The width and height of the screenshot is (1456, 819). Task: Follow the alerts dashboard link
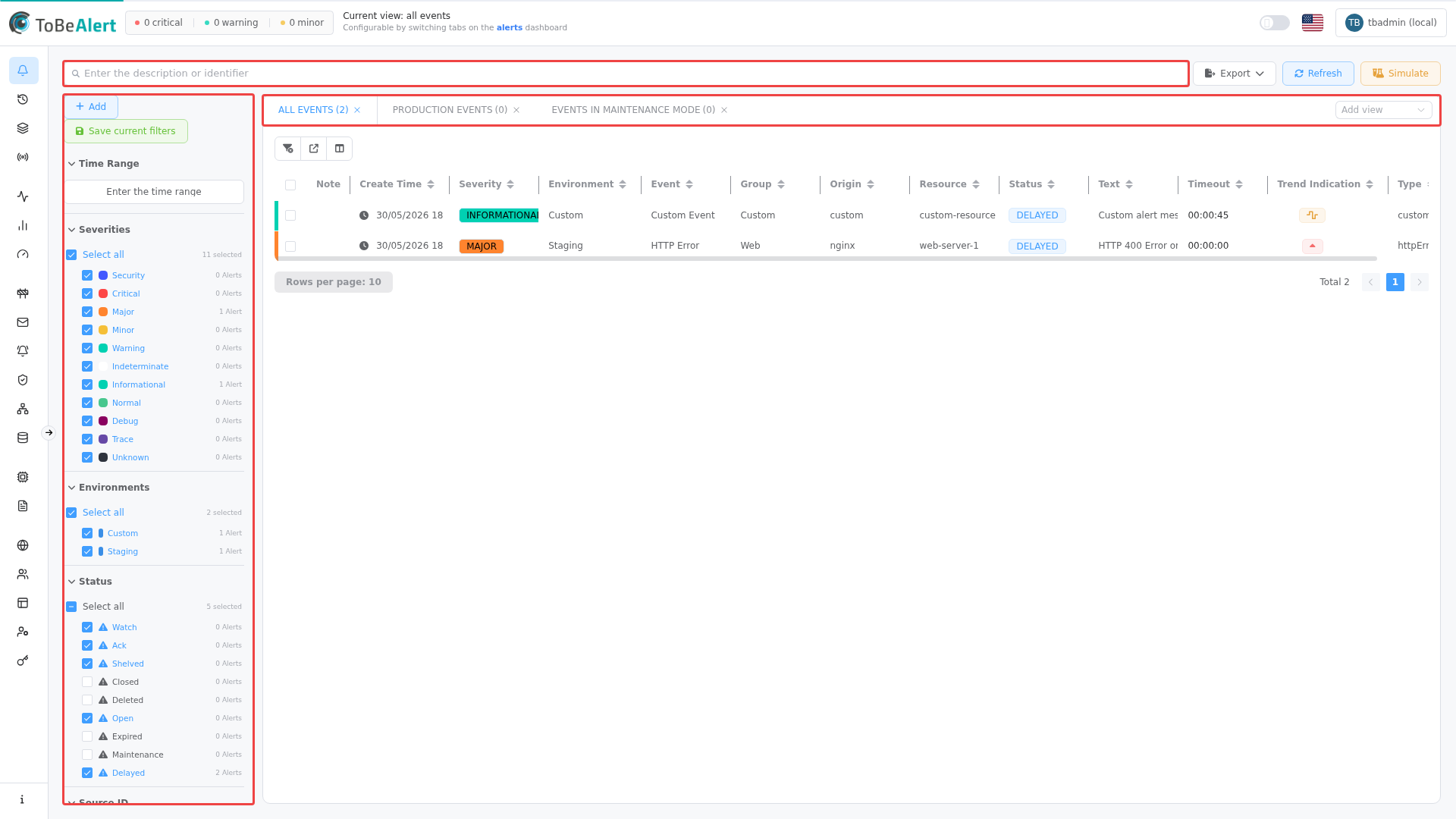coord(509,28)
